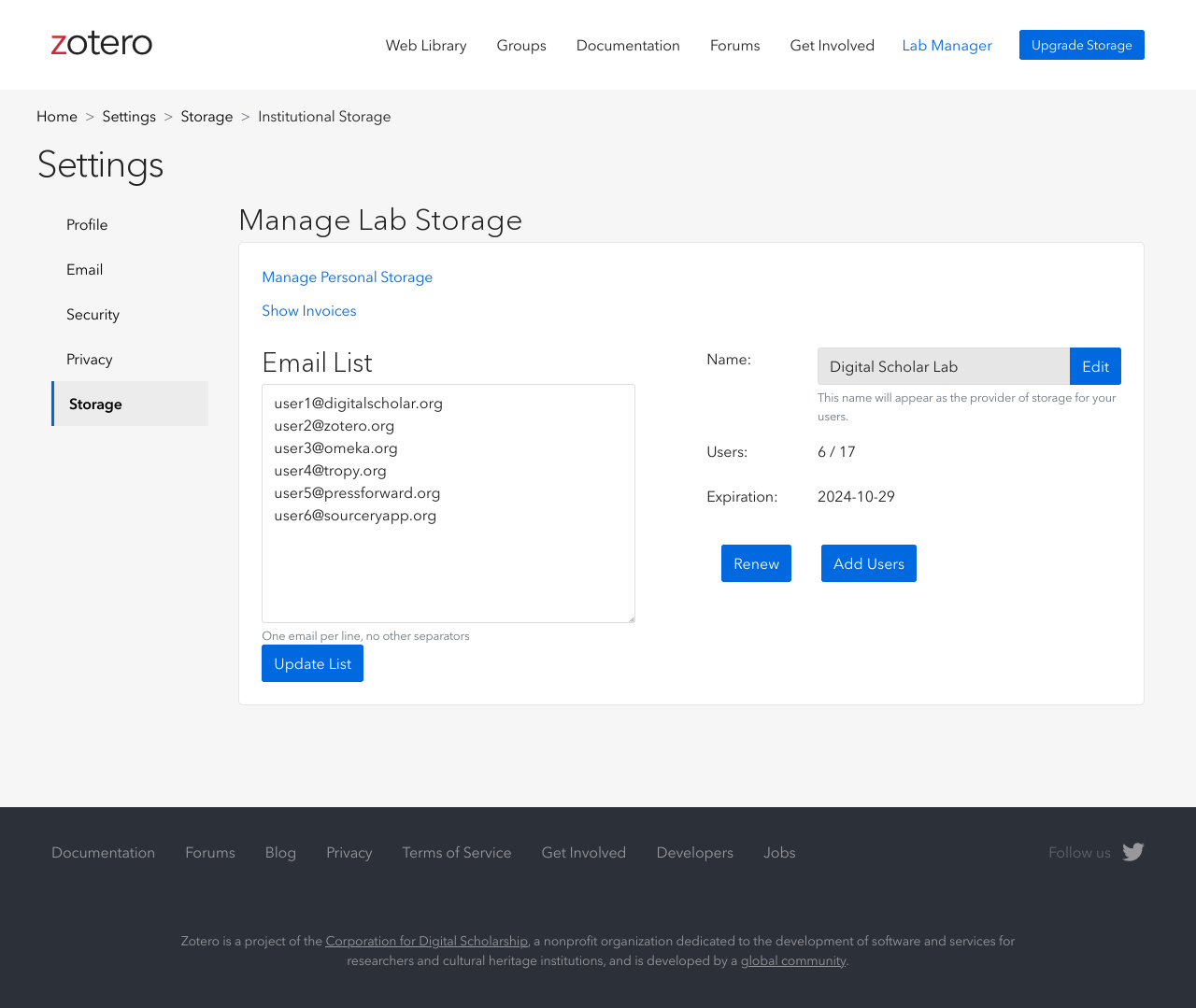Open Documentation in the header menu
Viewport: 1196px width, 1008px height.
(628, 45)
